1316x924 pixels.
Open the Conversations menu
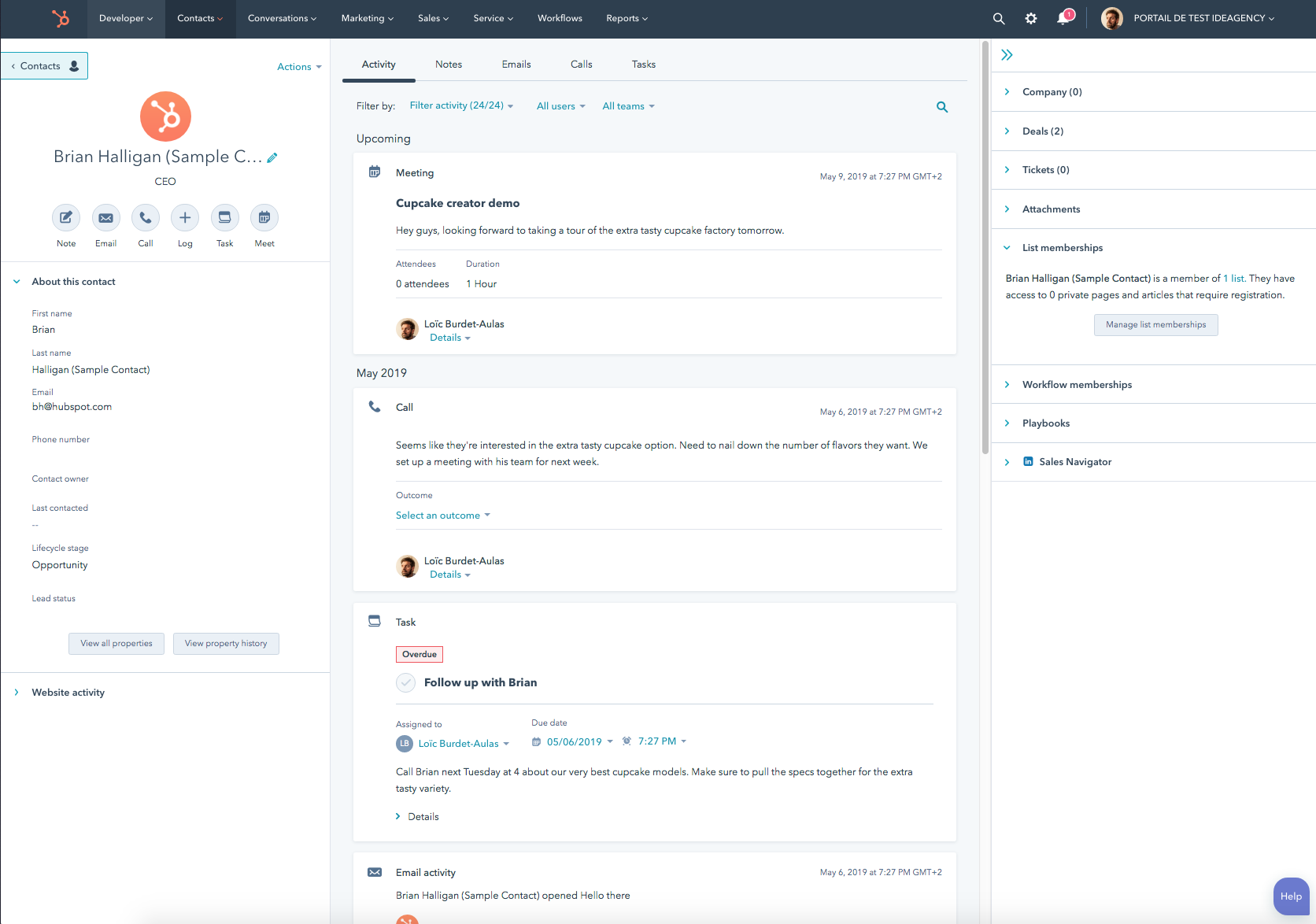click(x=282, y=18)
